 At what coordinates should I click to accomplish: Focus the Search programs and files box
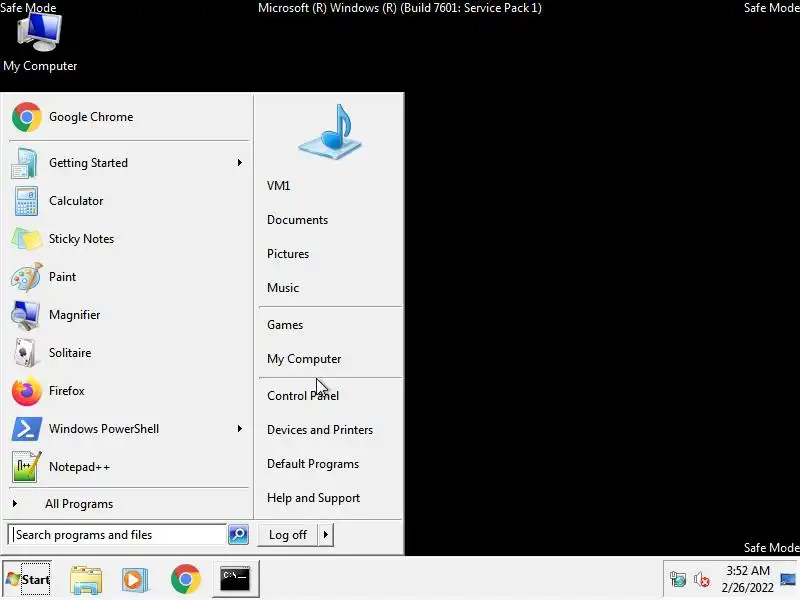click(x=118, y=535)
